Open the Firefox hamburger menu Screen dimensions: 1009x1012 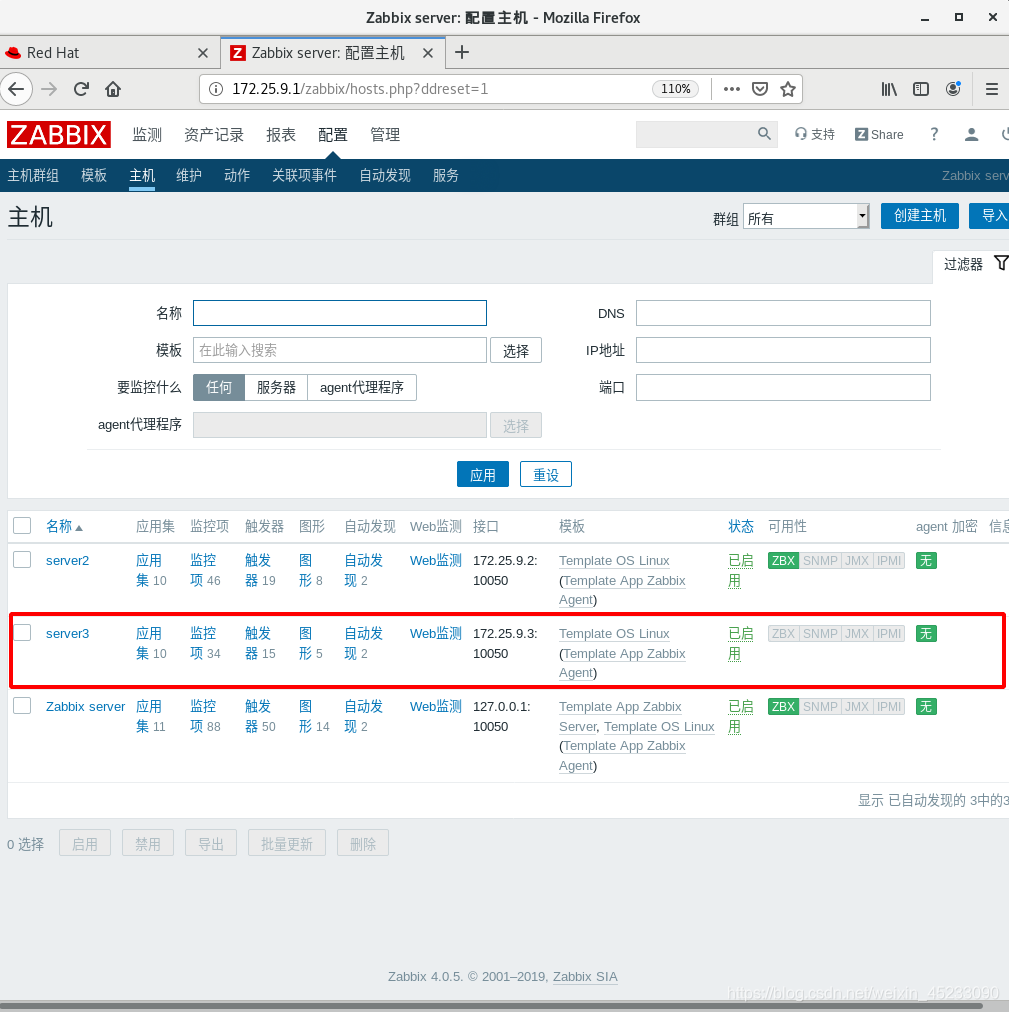point(992,89)
